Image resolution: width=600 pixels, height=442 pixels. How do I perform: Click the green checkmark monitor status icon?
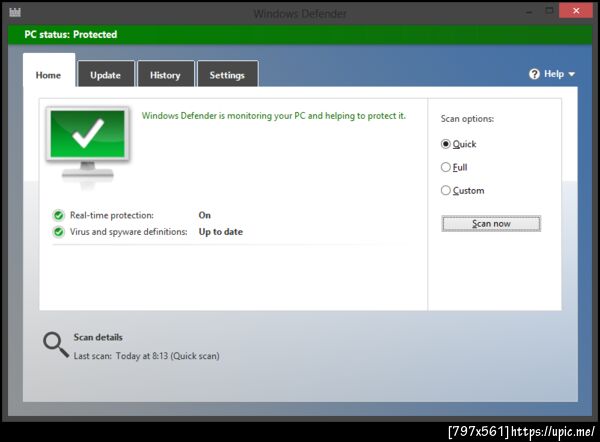[x=88, y=147]
